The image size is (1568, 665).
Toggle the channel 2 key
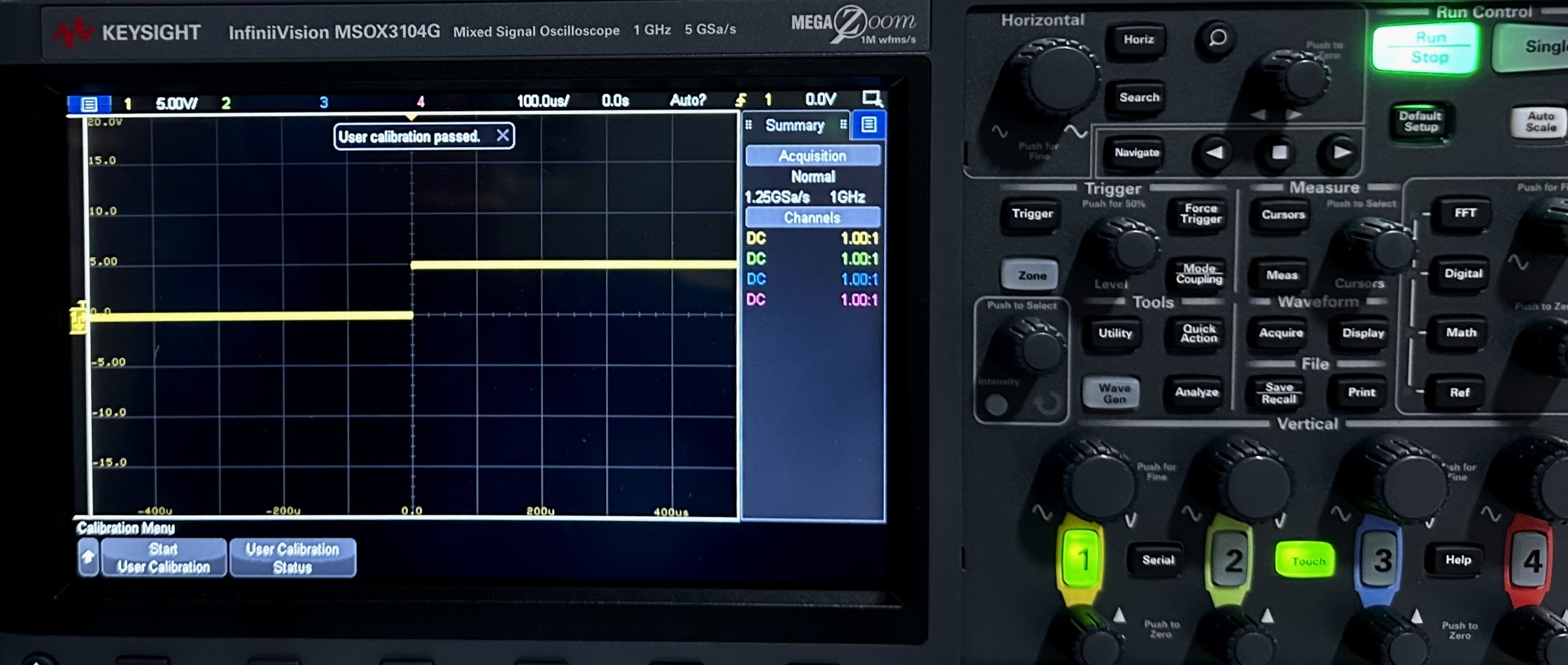click(1230, 561)
